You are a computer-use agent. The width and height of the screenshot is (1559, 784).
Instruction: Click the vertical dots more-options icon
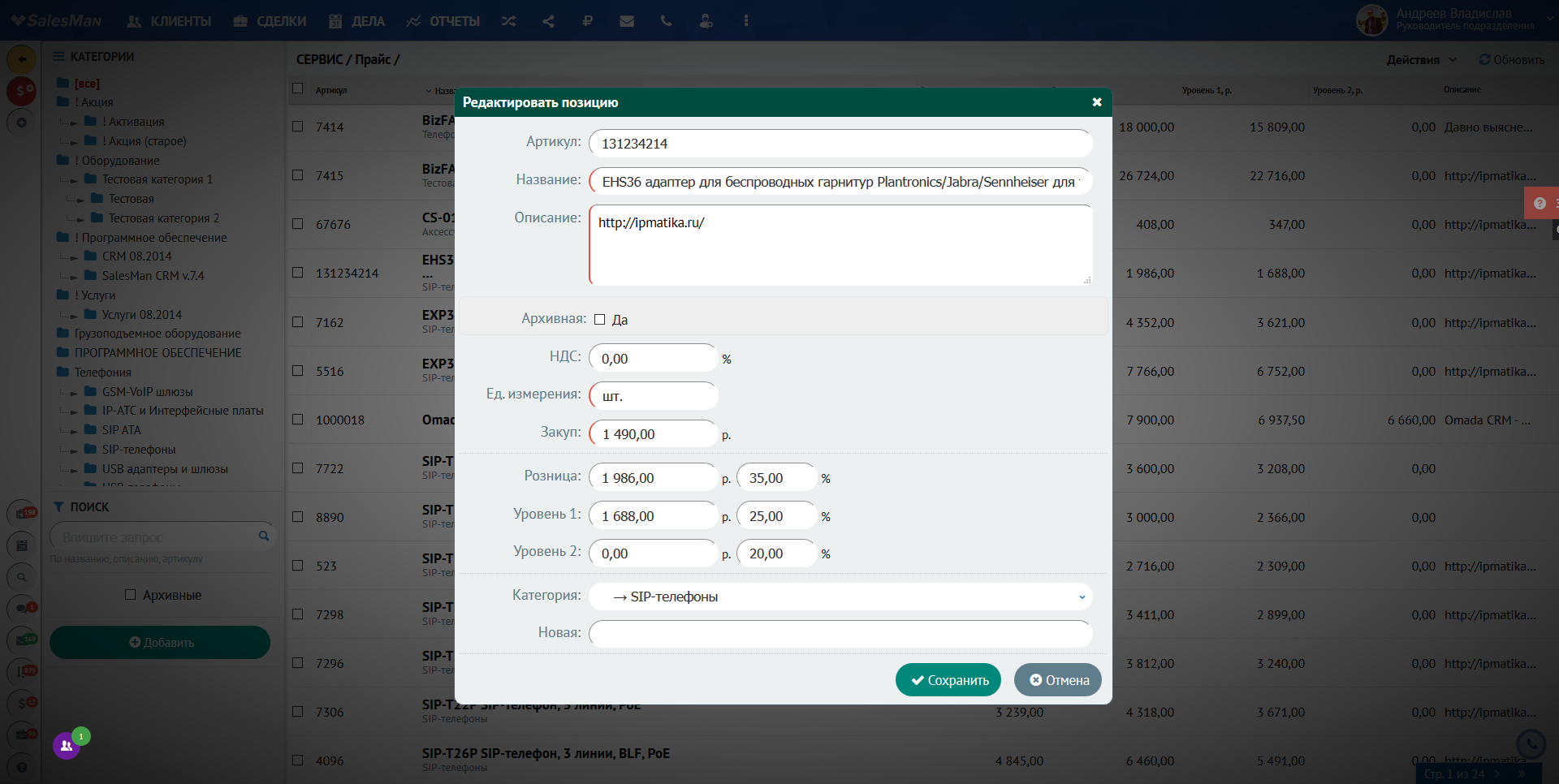pyautogui.click(x=746, y=21)
